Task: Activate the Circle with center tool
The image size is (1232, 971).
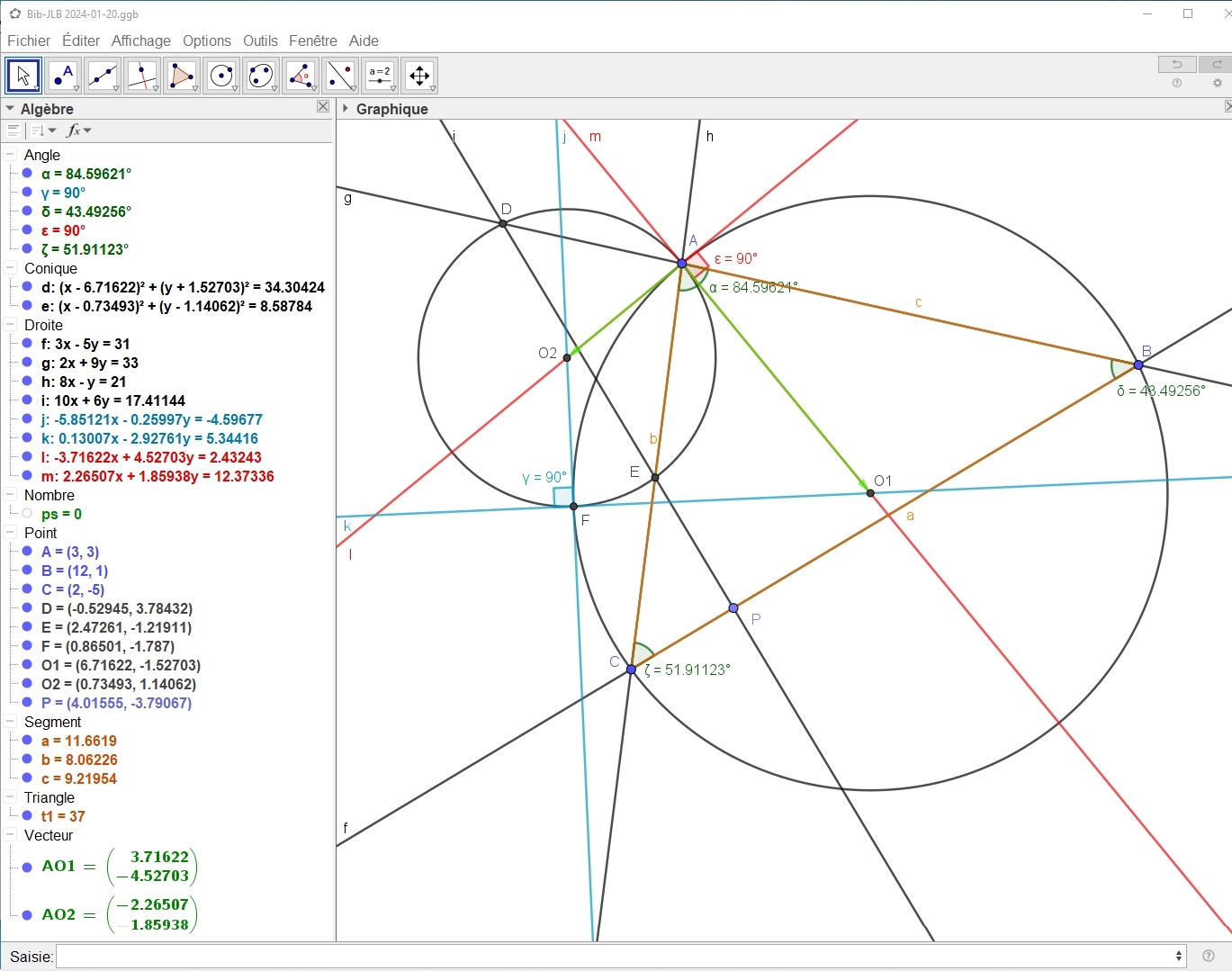Action: pos(221,76)
